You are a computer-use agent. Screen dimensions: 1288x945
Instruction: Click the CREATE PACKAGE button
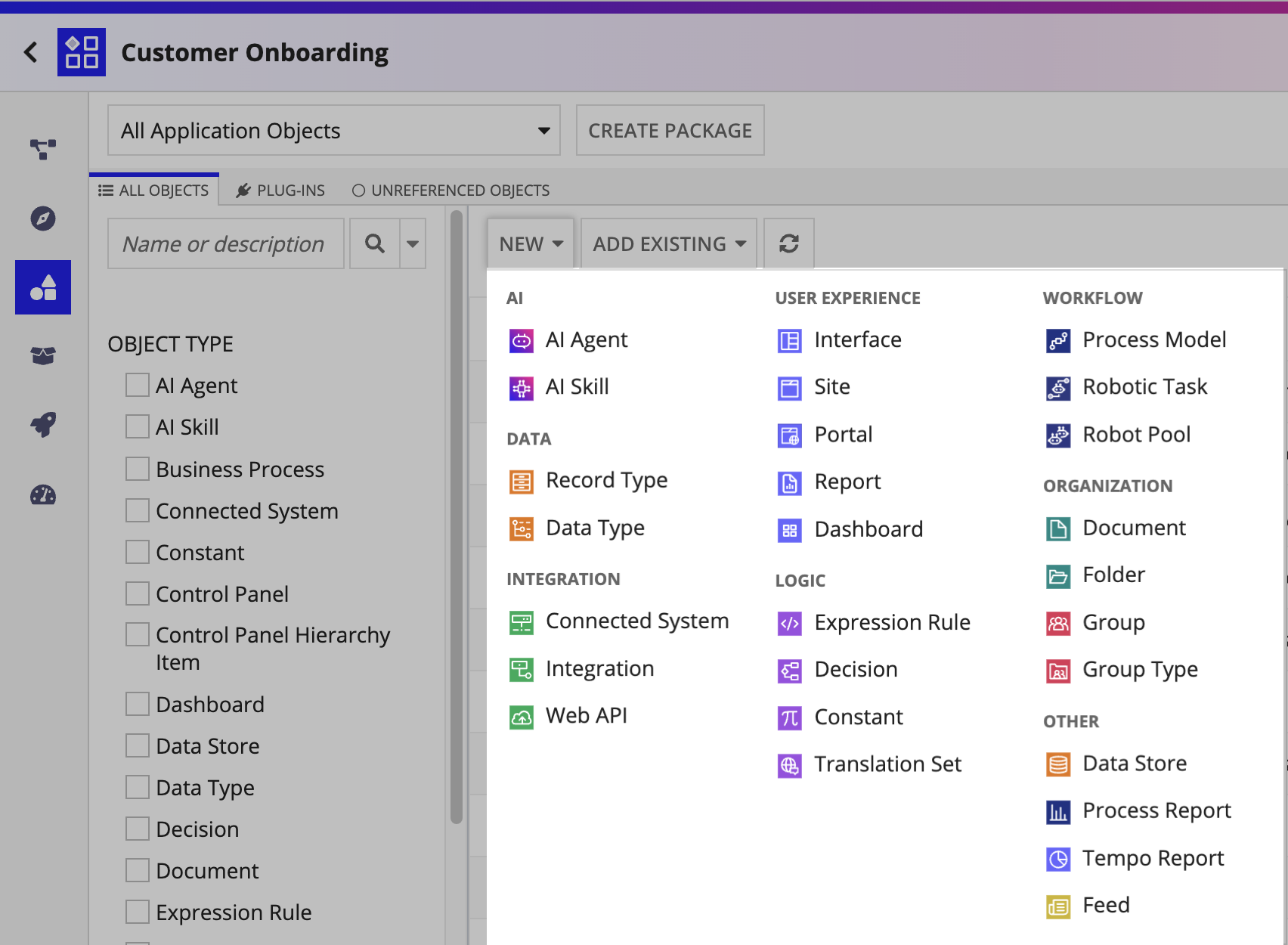pos(670,130)
